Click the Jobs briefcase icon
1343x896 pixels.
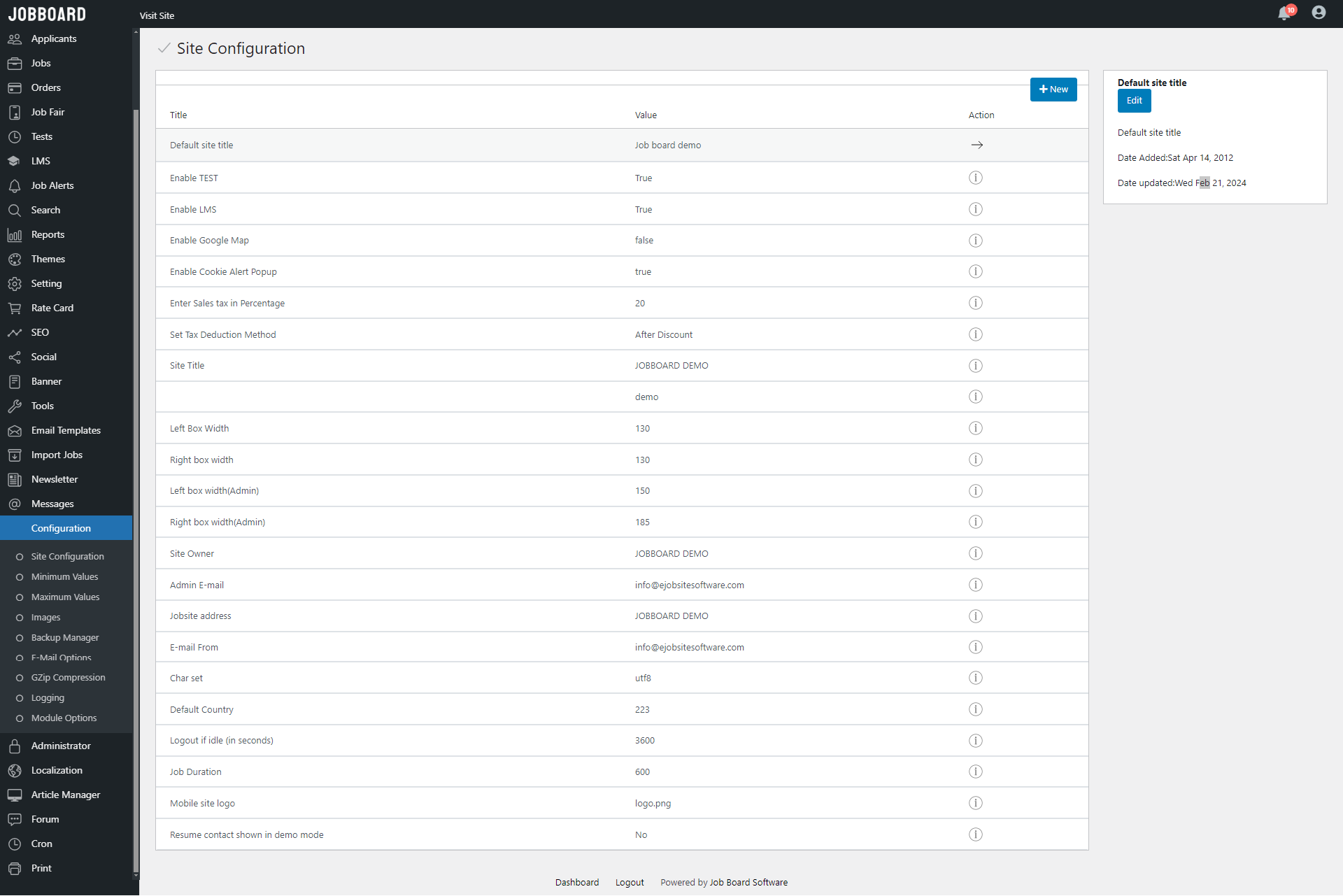click(x=15, y=64)
